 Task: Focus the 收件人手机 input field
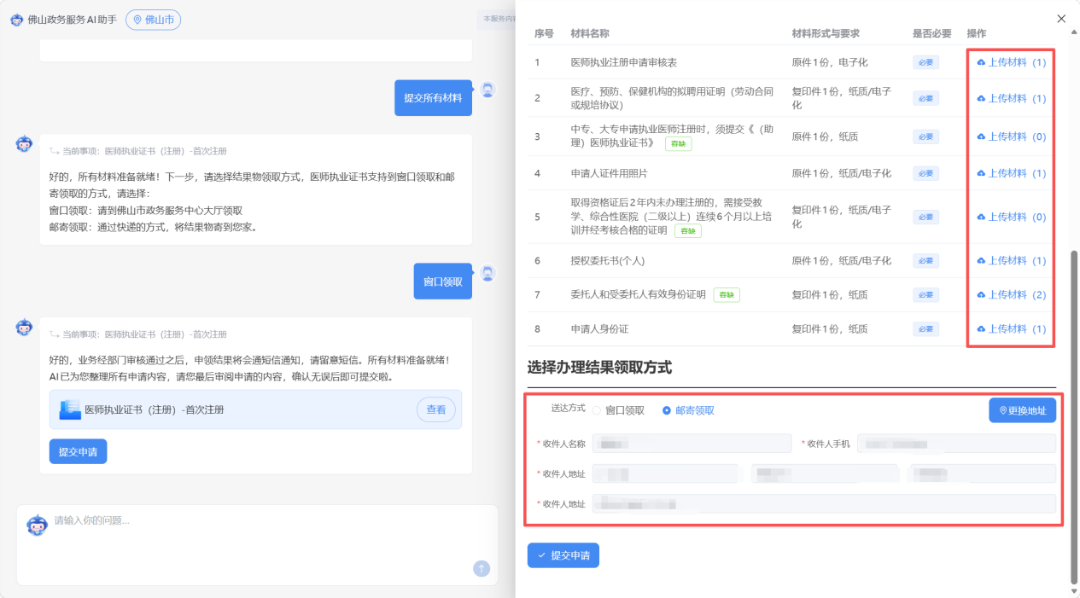coord(956,444)
